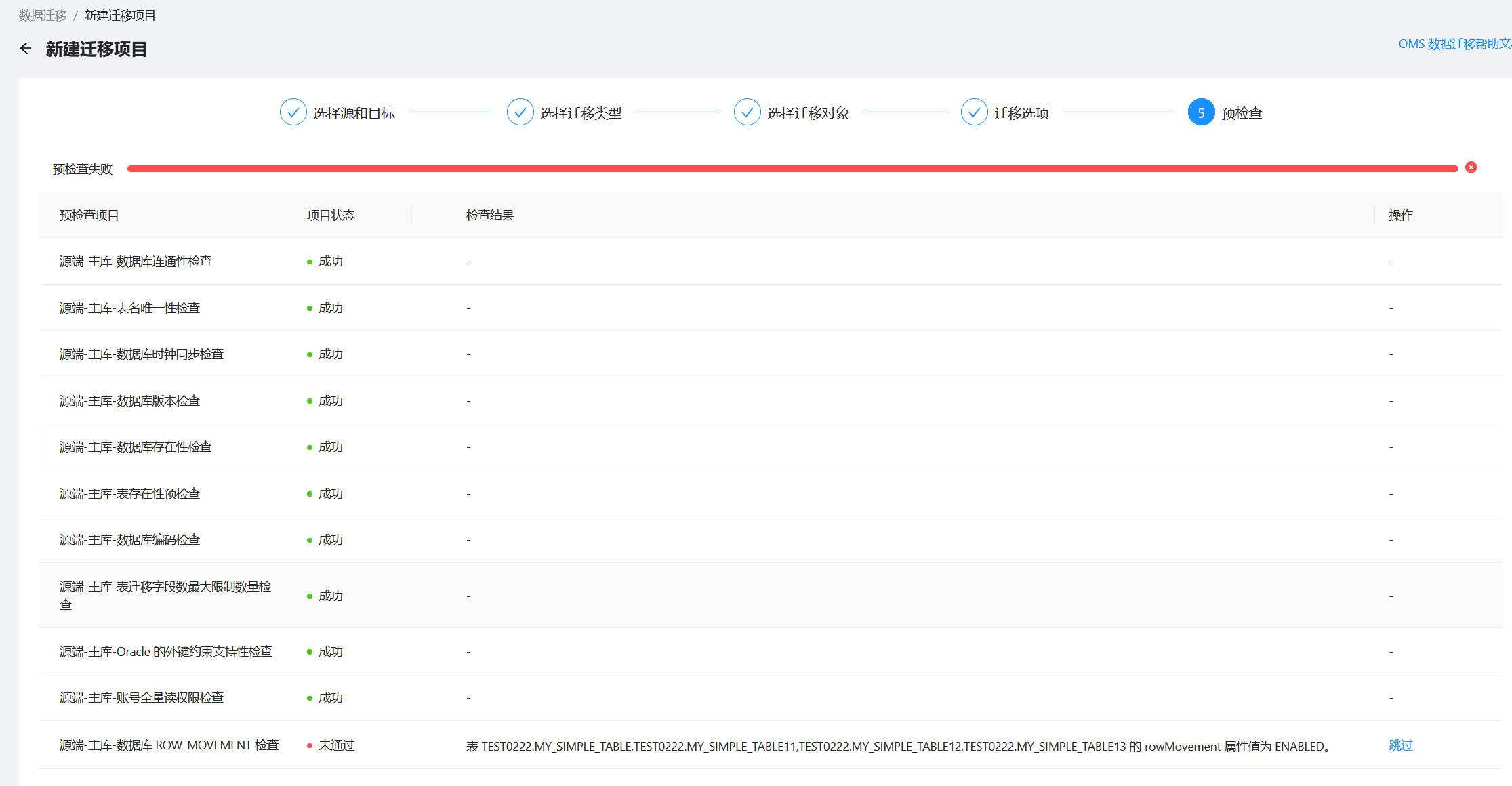1512x786 pixels.
Task: Click the 源端-主库-数据库连通性检查 row
Action: [136, 262]
